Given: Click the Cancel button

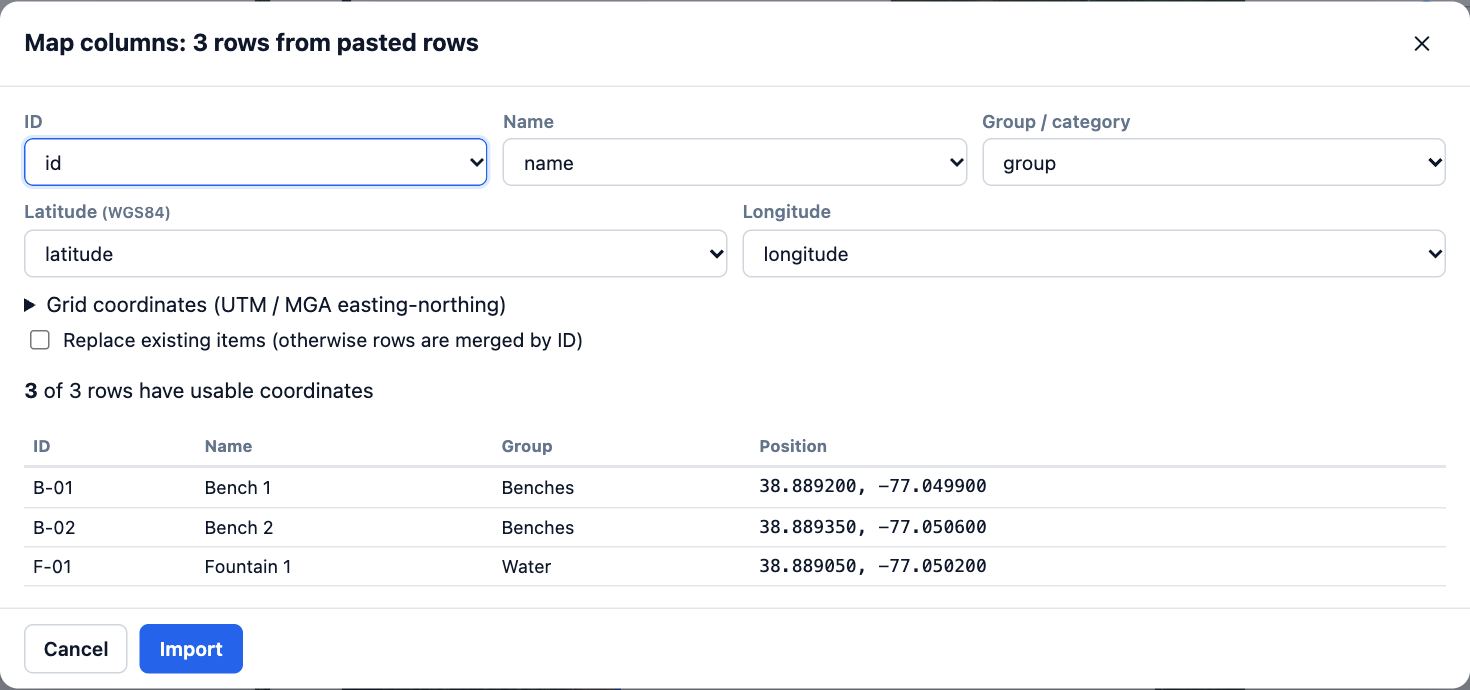Looking at the screenshot, I should click(75, 649).
